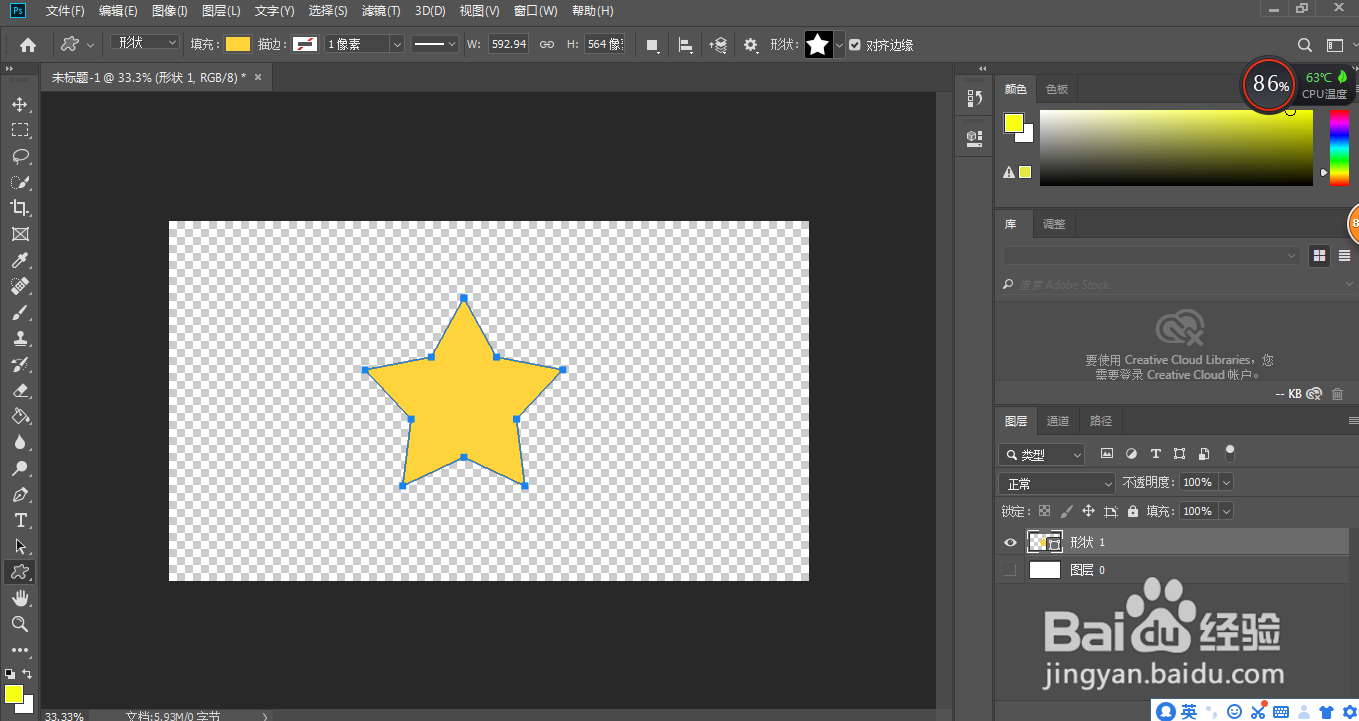Show the 图层 0 layer
The width and height of the screenshot is (1359, 721).
[1010, 570]
